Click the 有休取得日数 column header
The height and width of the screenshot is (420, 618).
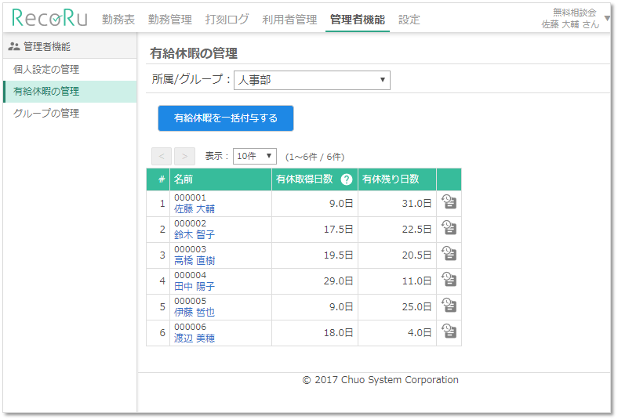(x=315, y=180)
